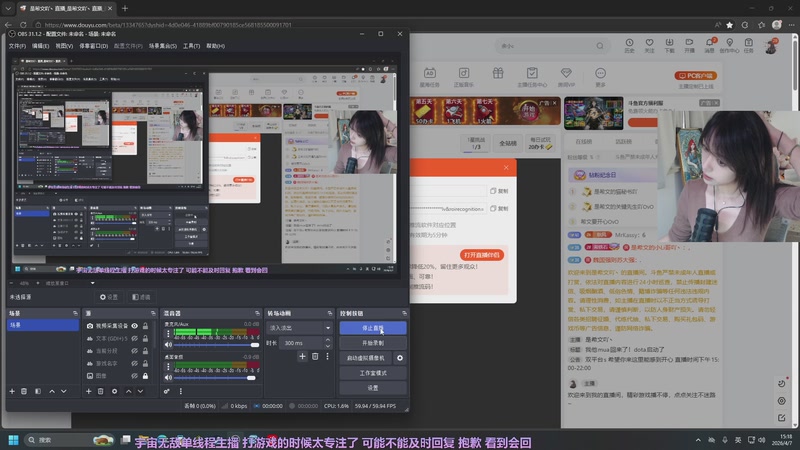Screen dimensions: 800x450
Task: Open source properties gear in the Sources panel
Action: (114, 391)
